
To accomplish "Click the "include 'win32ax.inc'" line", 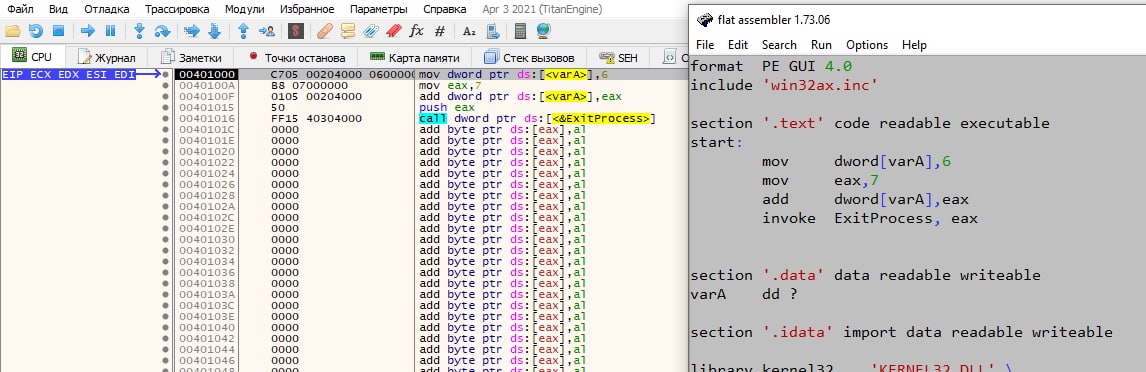I will (x=784, y=85).
